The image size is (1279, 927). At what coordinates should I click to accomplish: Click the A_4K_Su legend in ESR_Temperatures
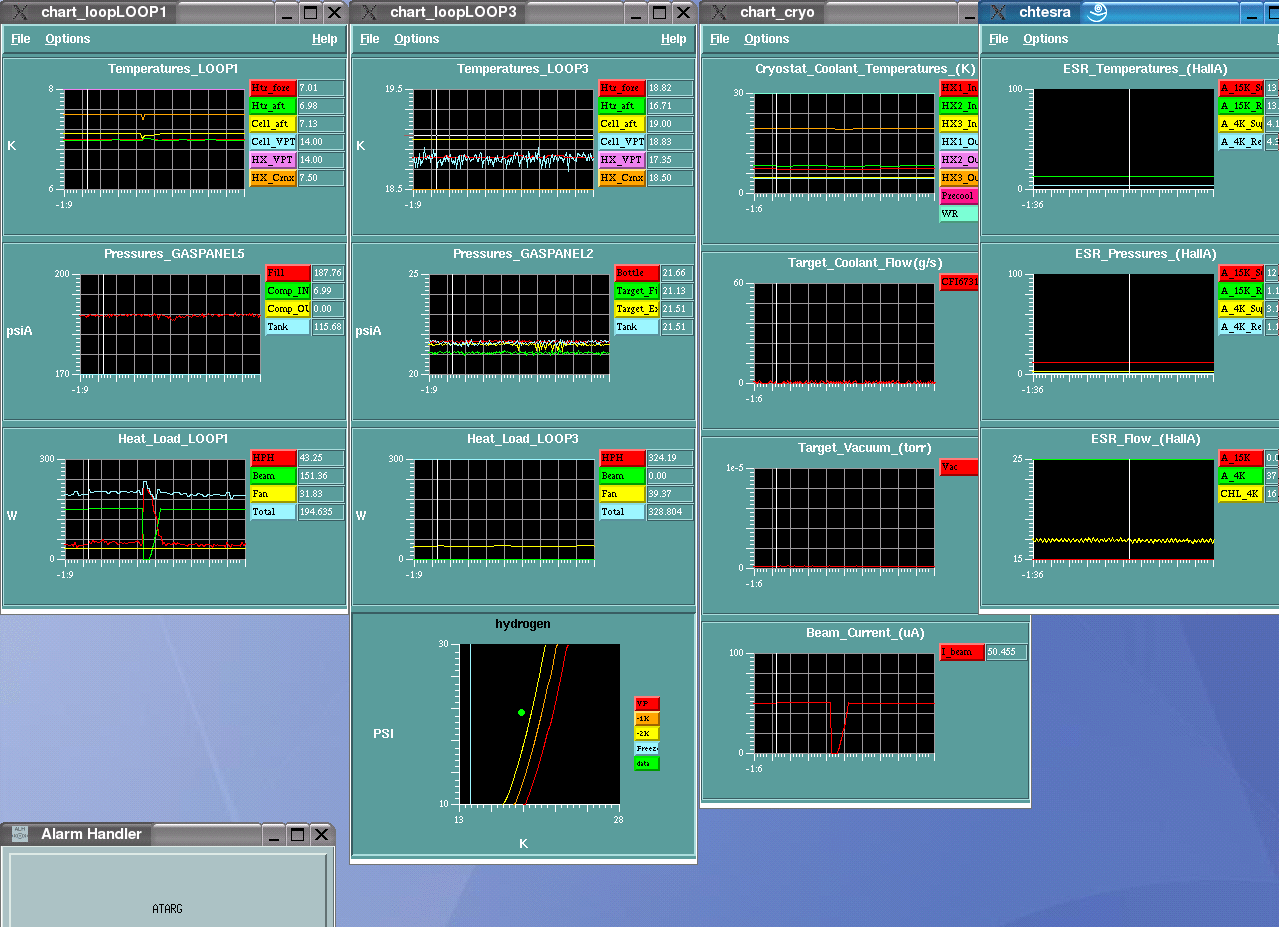tap(1241, 124)
